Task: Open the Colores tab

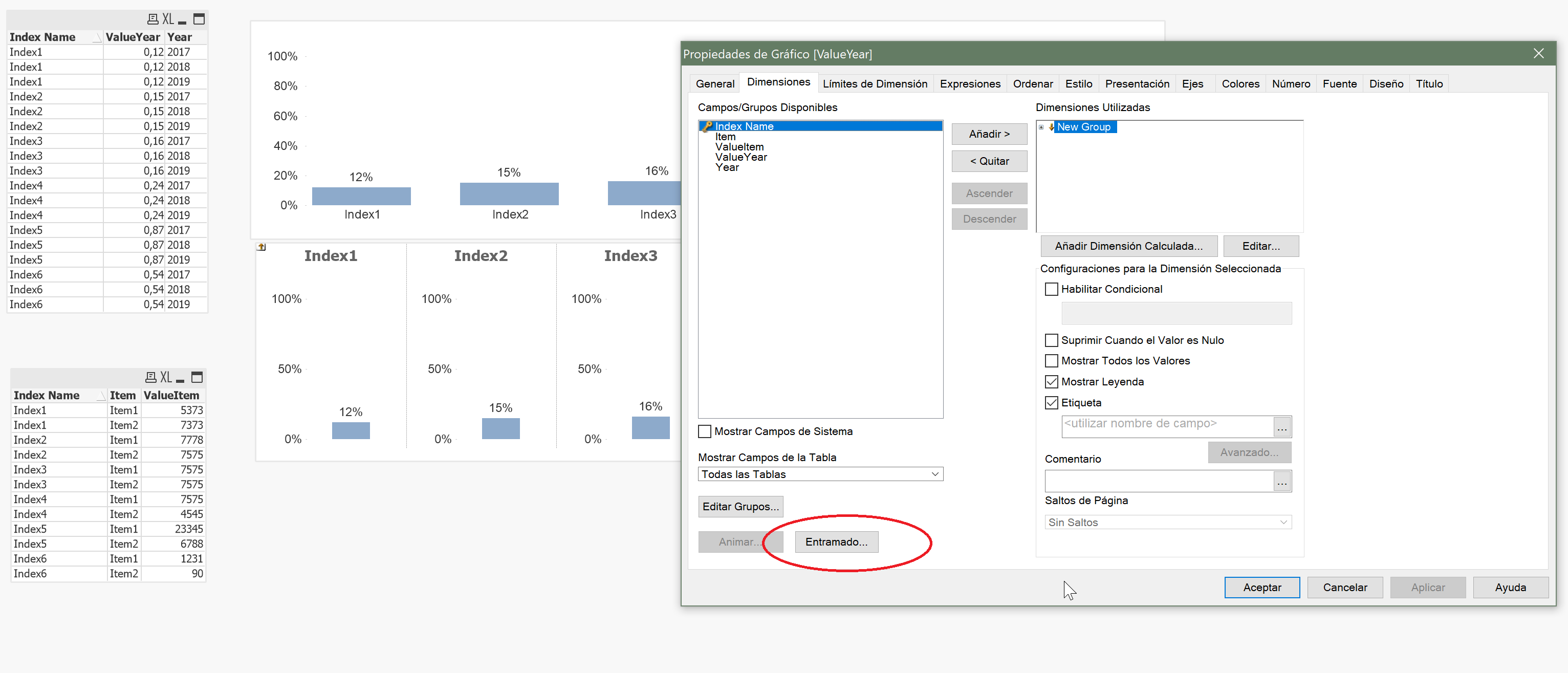Action: point(1240,84)
